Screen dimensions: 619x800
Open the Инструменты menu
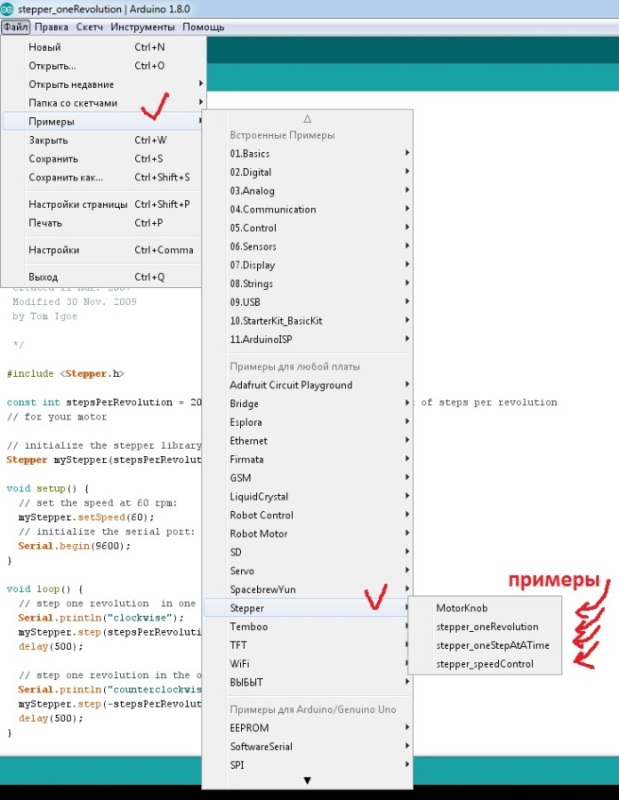(x=140, y=27)
